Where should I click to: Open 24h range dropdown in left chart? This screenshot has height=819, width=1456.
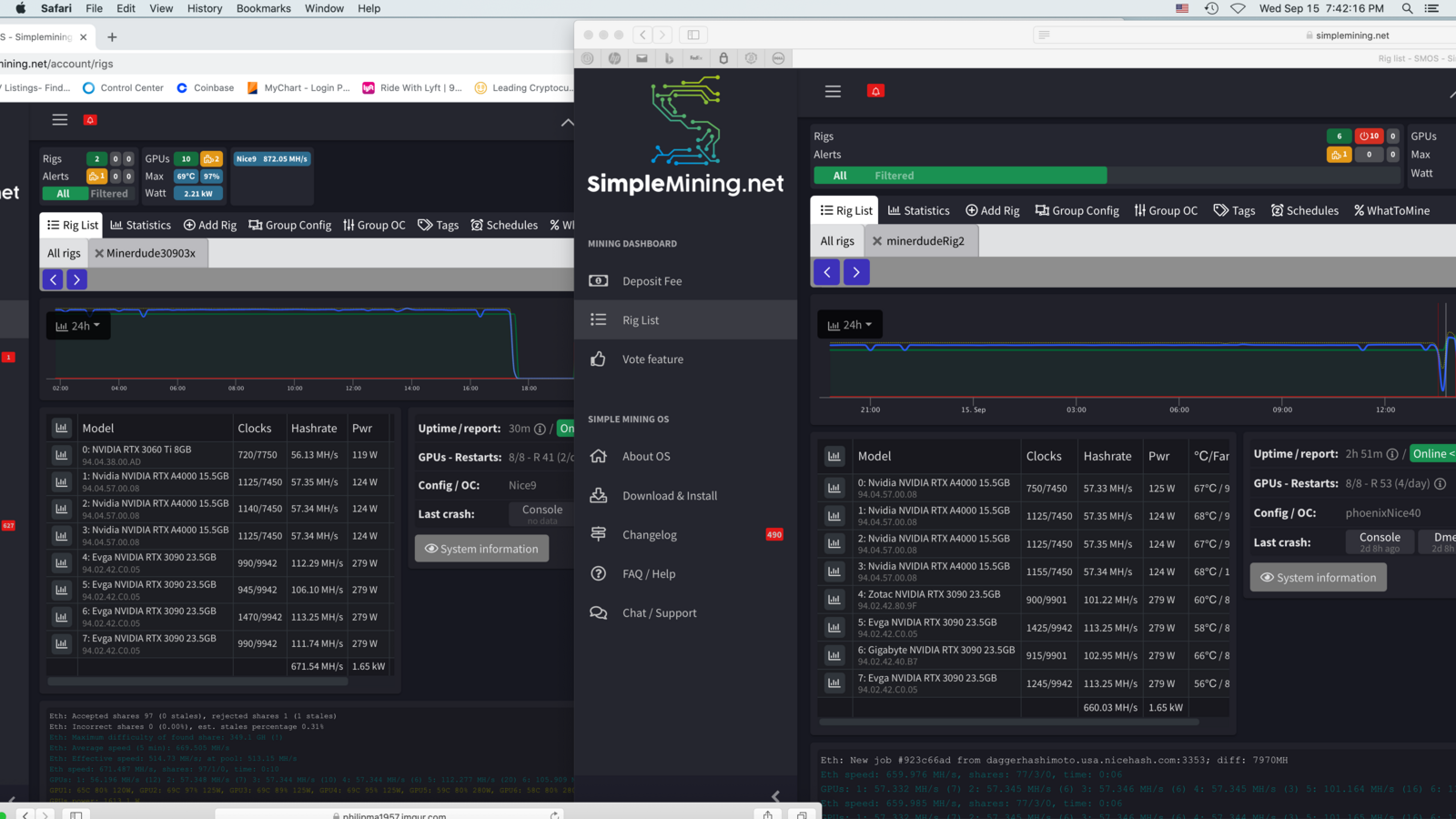coord(78,326)
